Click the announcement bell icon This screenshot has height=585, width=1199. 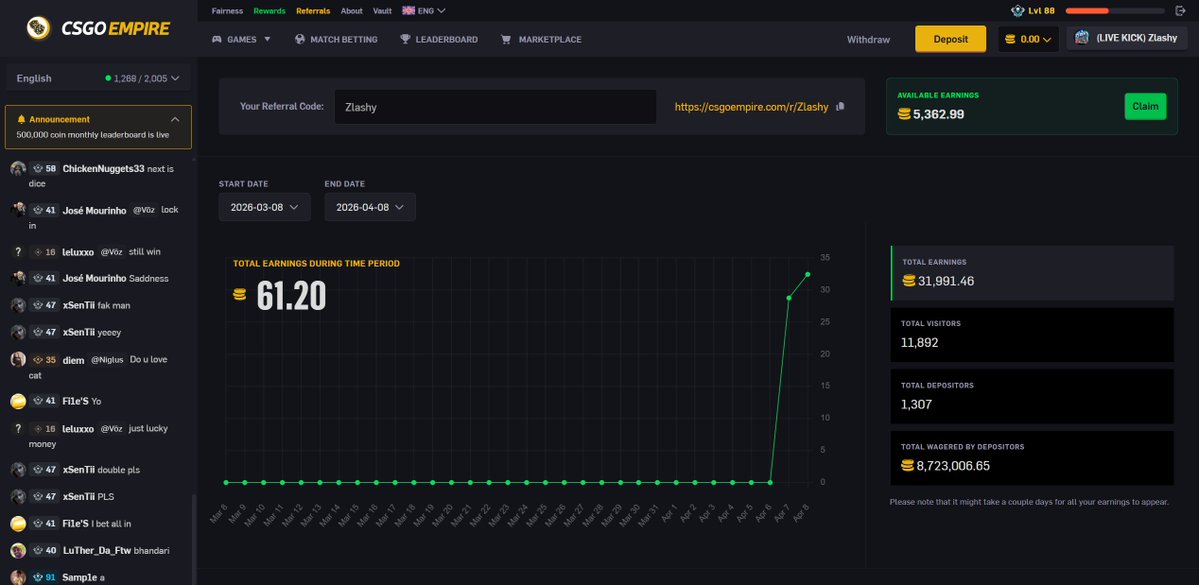pyautogui.click(x=21, y=119)
